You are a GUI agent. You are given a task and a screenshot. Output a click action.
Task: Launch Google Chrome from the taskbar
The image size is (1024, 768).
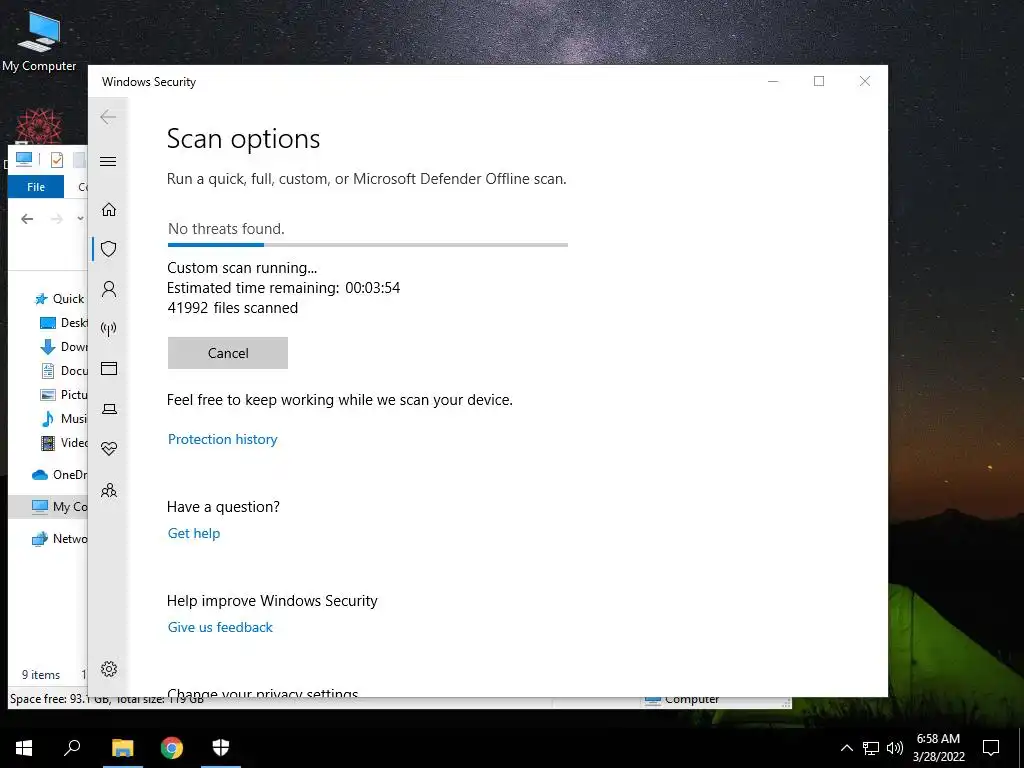pyautogui.click(x=172, y=748)
